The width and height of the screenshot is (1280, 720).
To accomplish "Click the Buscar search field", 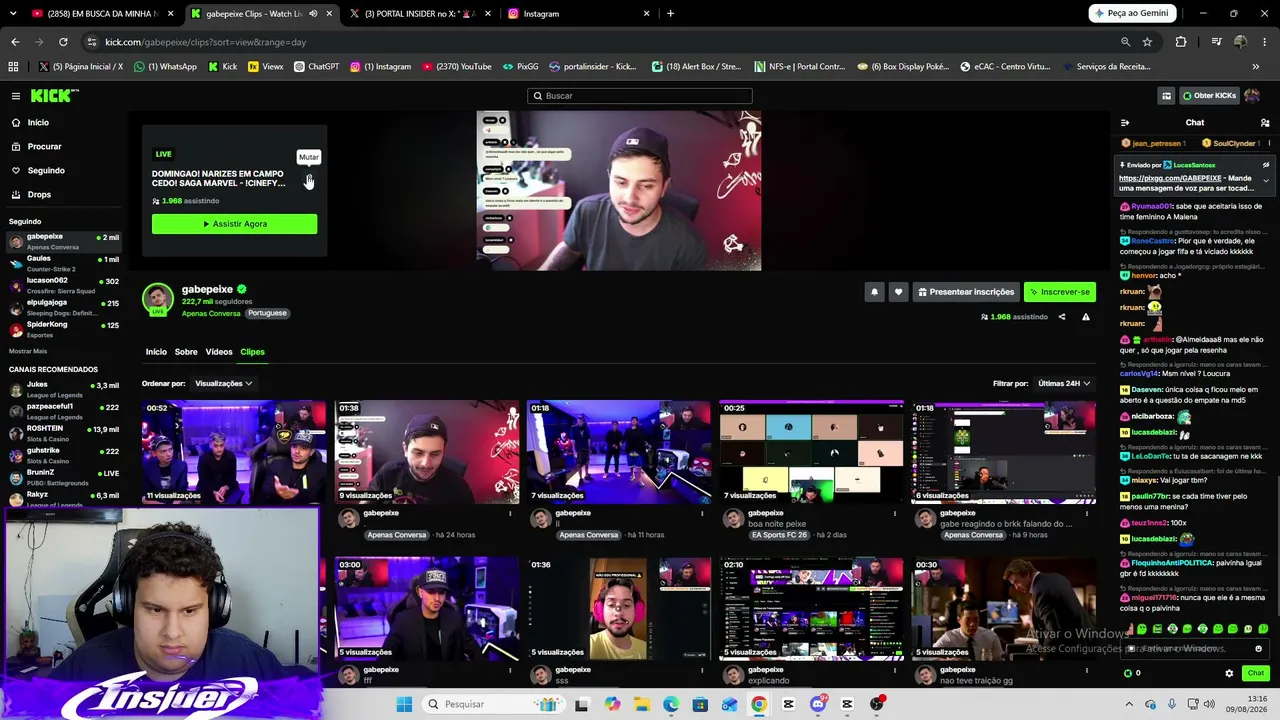I will click(640, 96).
